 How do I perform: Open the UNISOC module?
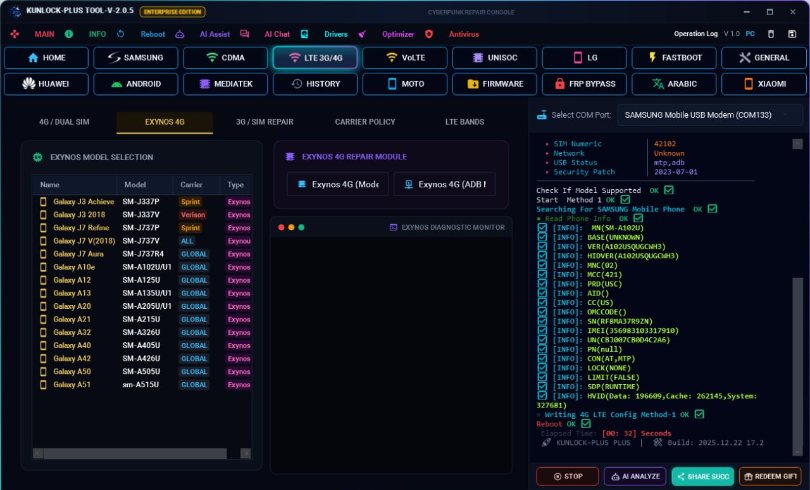(495, 58)
